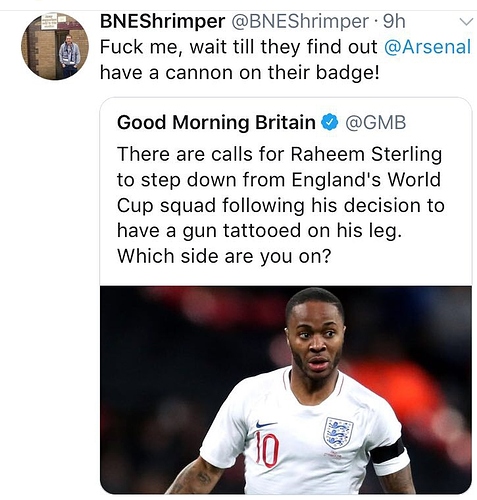This screenshot has height=500, width=477.
Task: Click the Nike swoosh logo on shirt
Action: (266, 425)
